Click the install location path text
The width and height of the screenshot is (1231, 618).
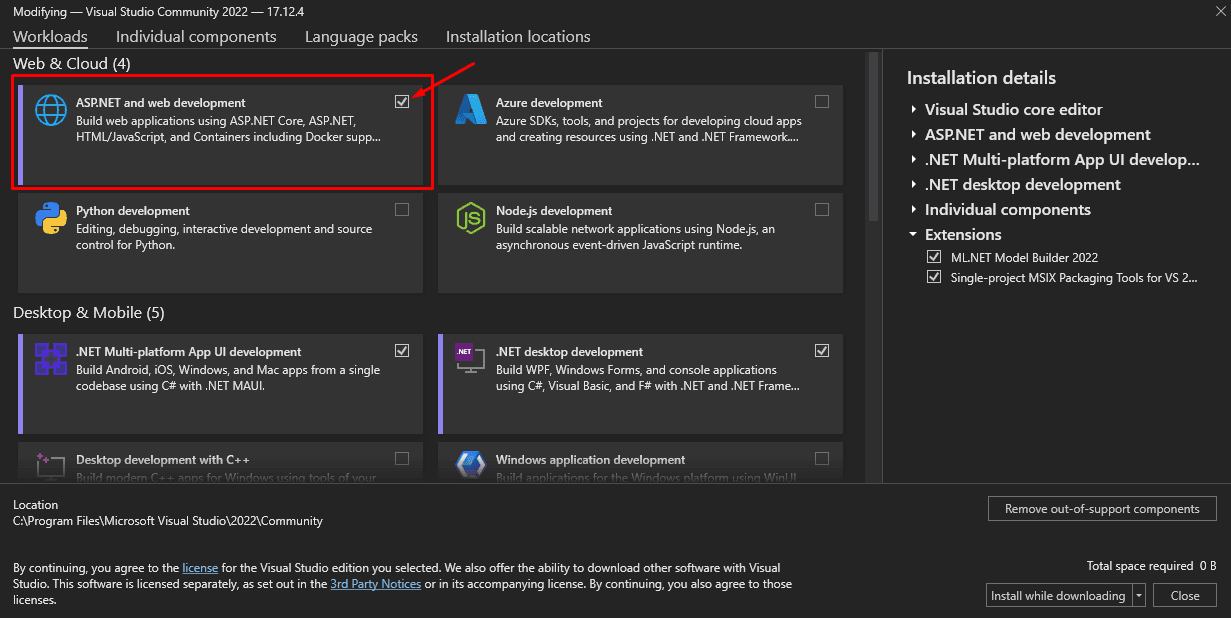(x=168, y=520)
